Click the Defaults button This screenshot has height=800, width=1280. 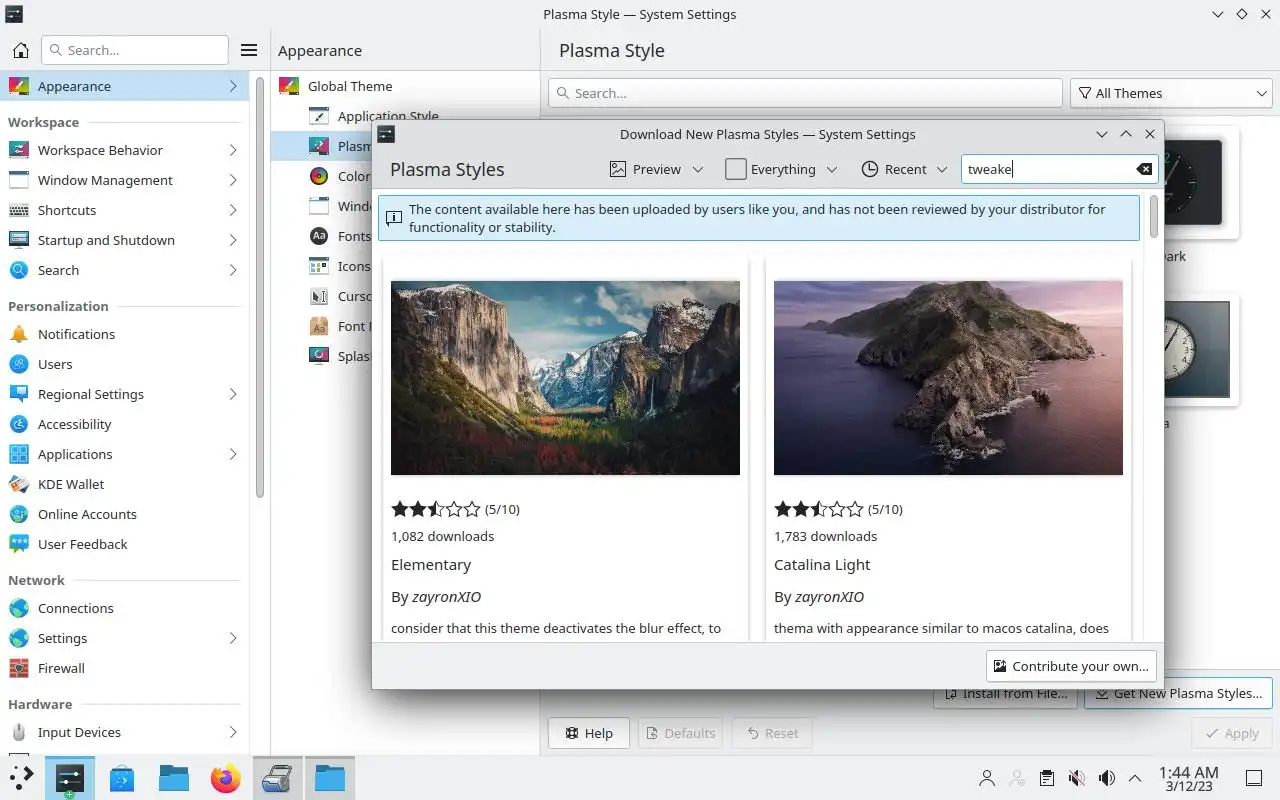click(681, 733)
